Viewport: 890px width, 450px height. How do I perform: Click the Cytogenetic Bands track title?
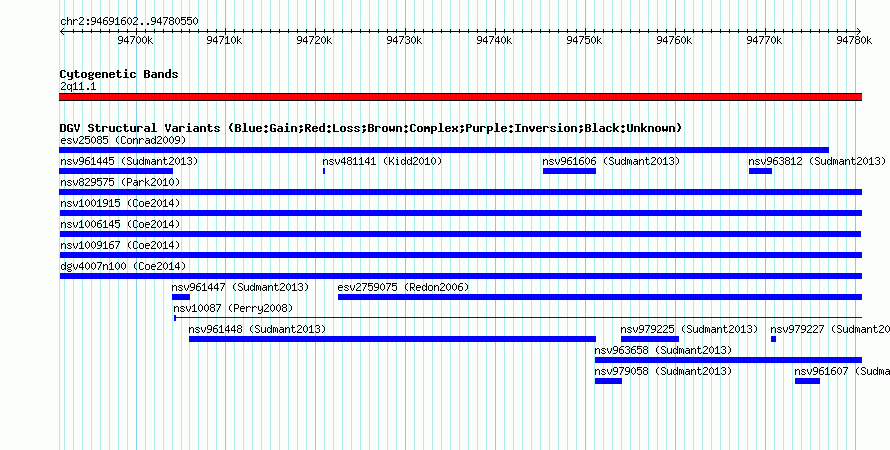tap(119, 74)
